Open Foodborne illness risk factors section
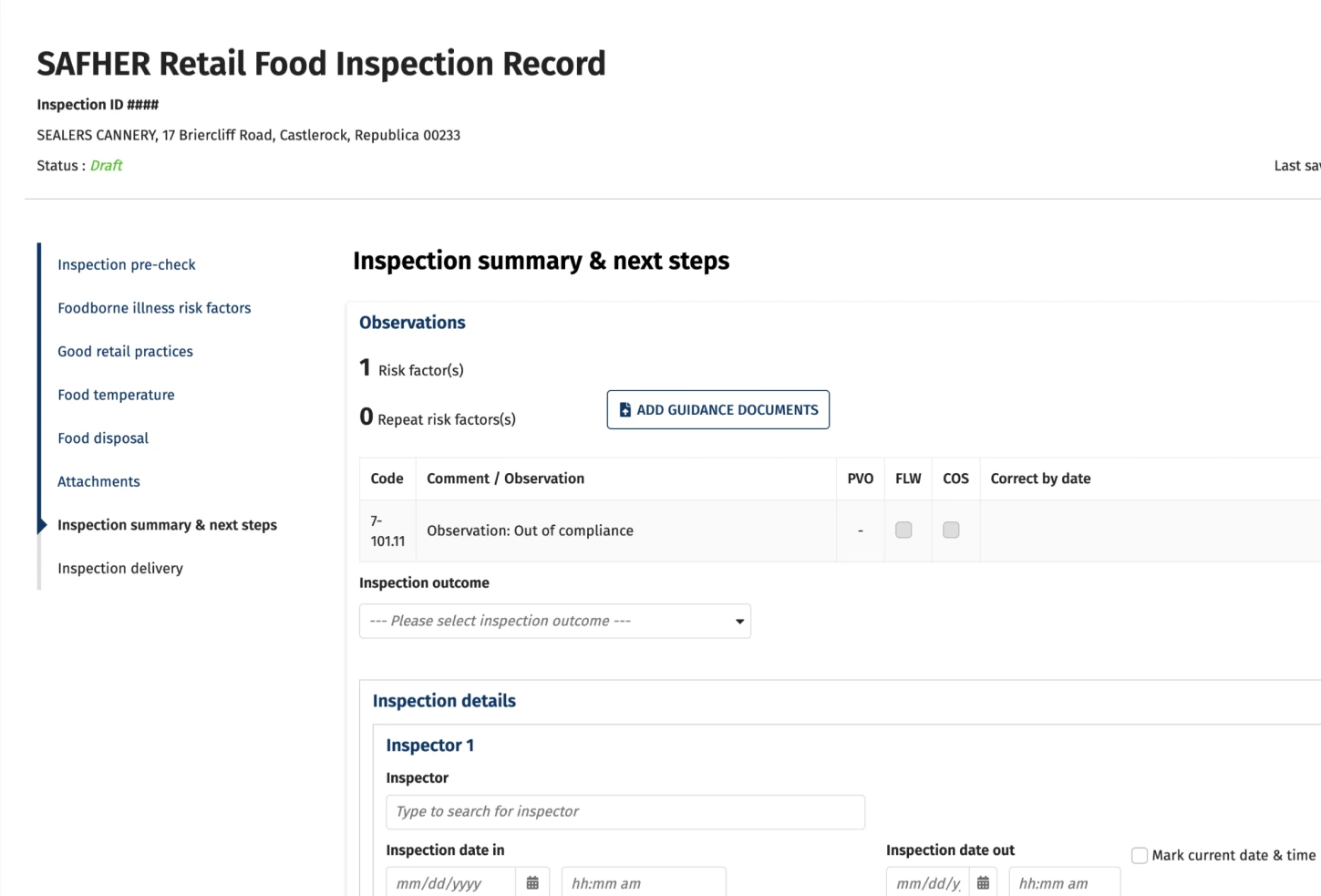Screen dimensions: 1321x896 click(x=154, y=308)
